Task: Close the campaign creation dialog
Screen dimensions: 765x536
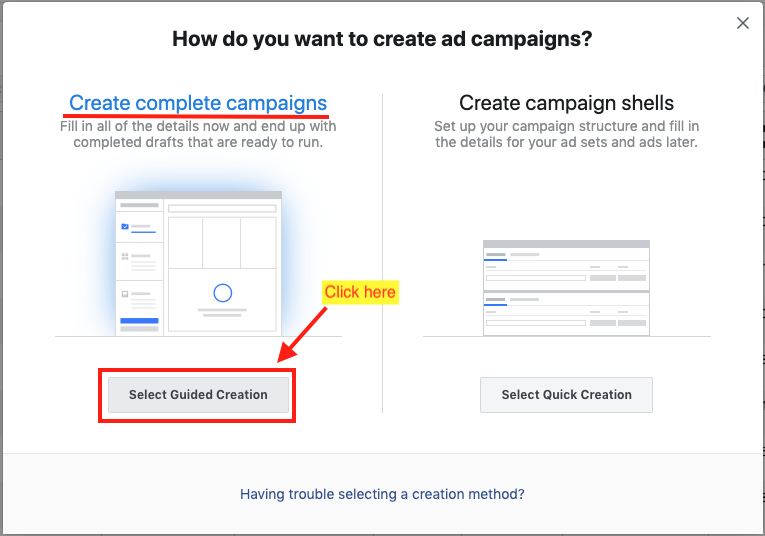Action: [x=742, y=23]
